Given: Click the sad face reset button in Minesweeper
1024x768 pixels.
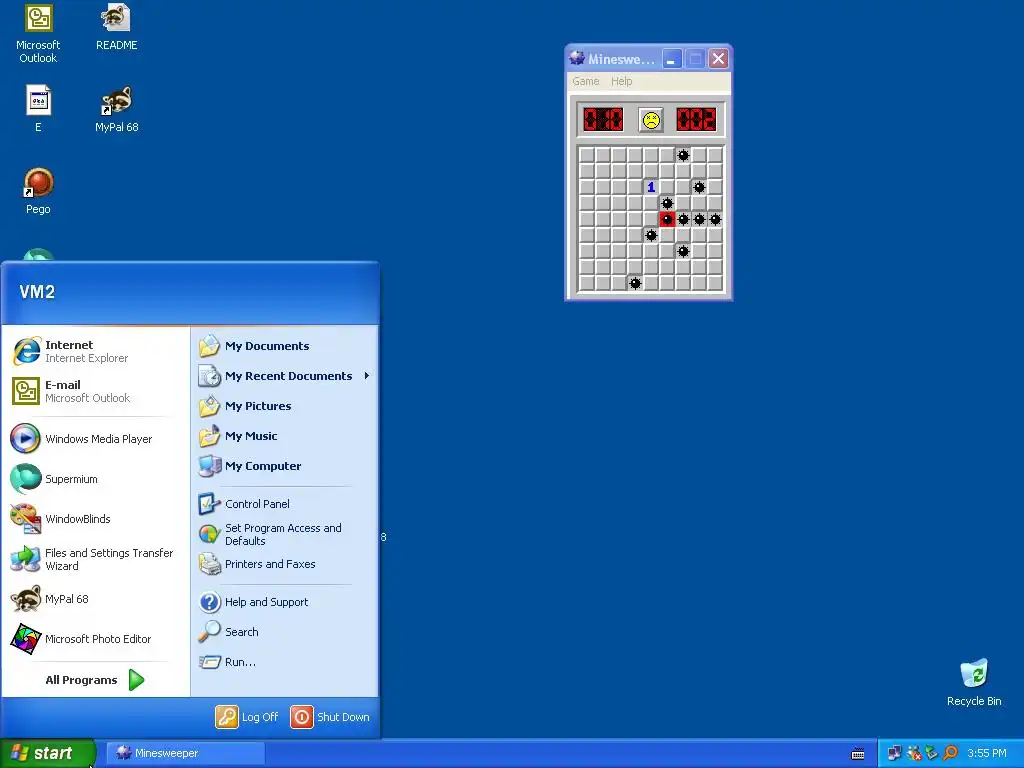Looking at the screenshot, I should click(651, 120).
